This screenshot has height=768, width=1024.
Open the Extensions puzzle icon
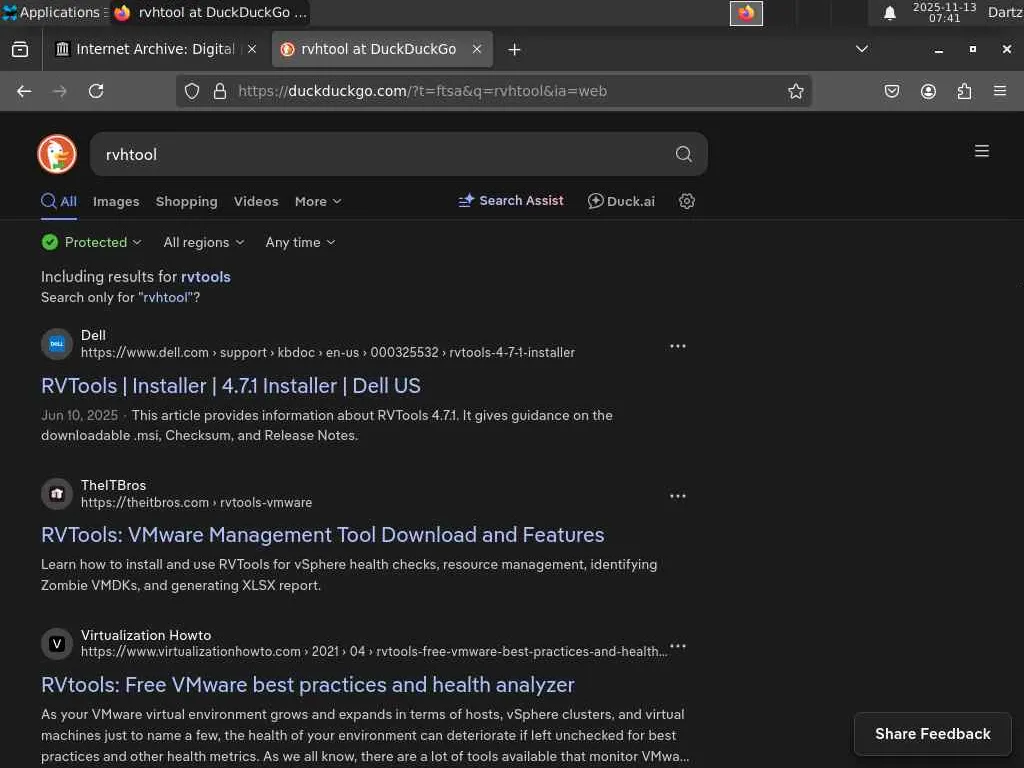964,91
